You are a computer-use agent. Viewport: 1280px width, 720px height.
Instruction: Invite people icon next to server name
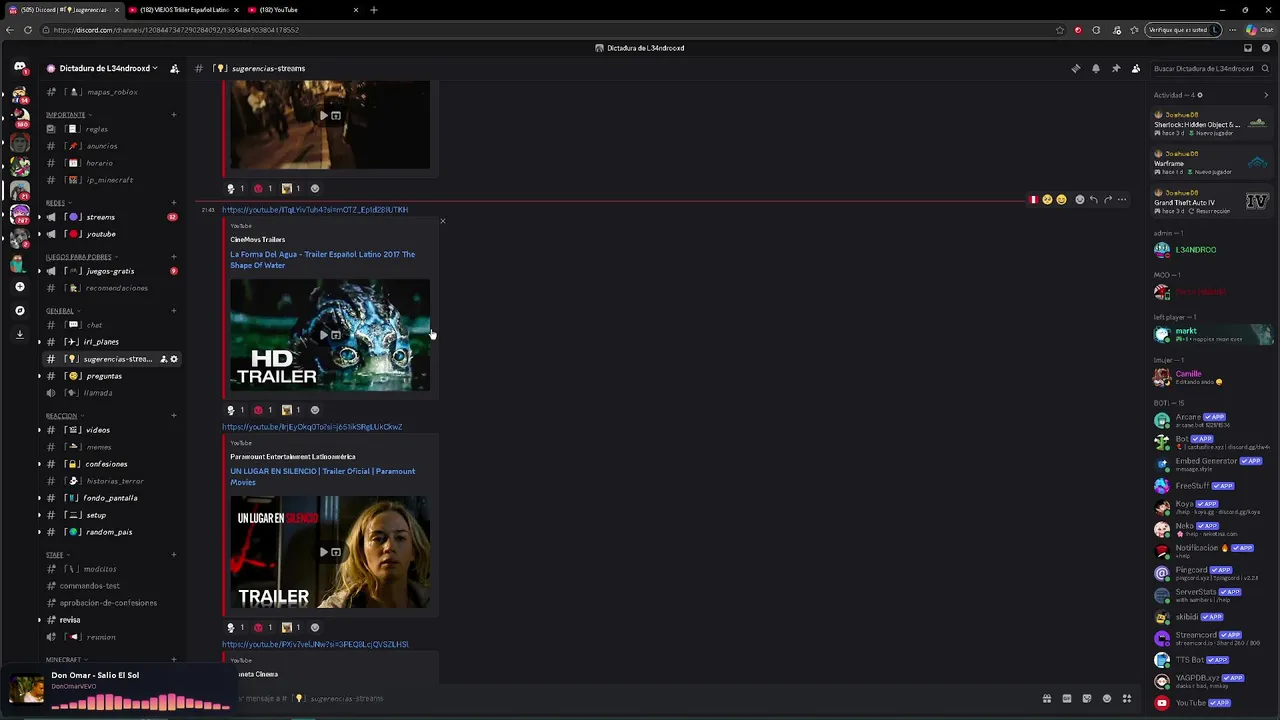point(174,69)
